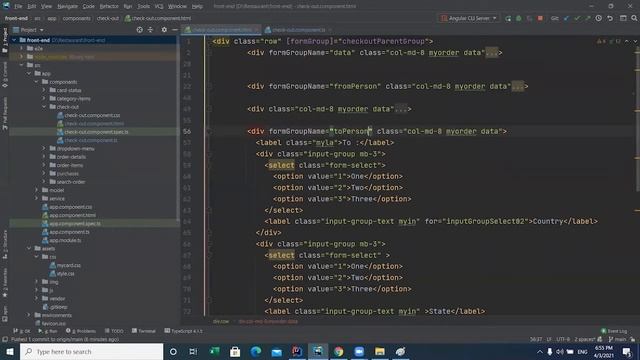Switch to the check-out.component.ts editor tab
The height and width of the screenshot is (360, 640).
click(298, 30)
